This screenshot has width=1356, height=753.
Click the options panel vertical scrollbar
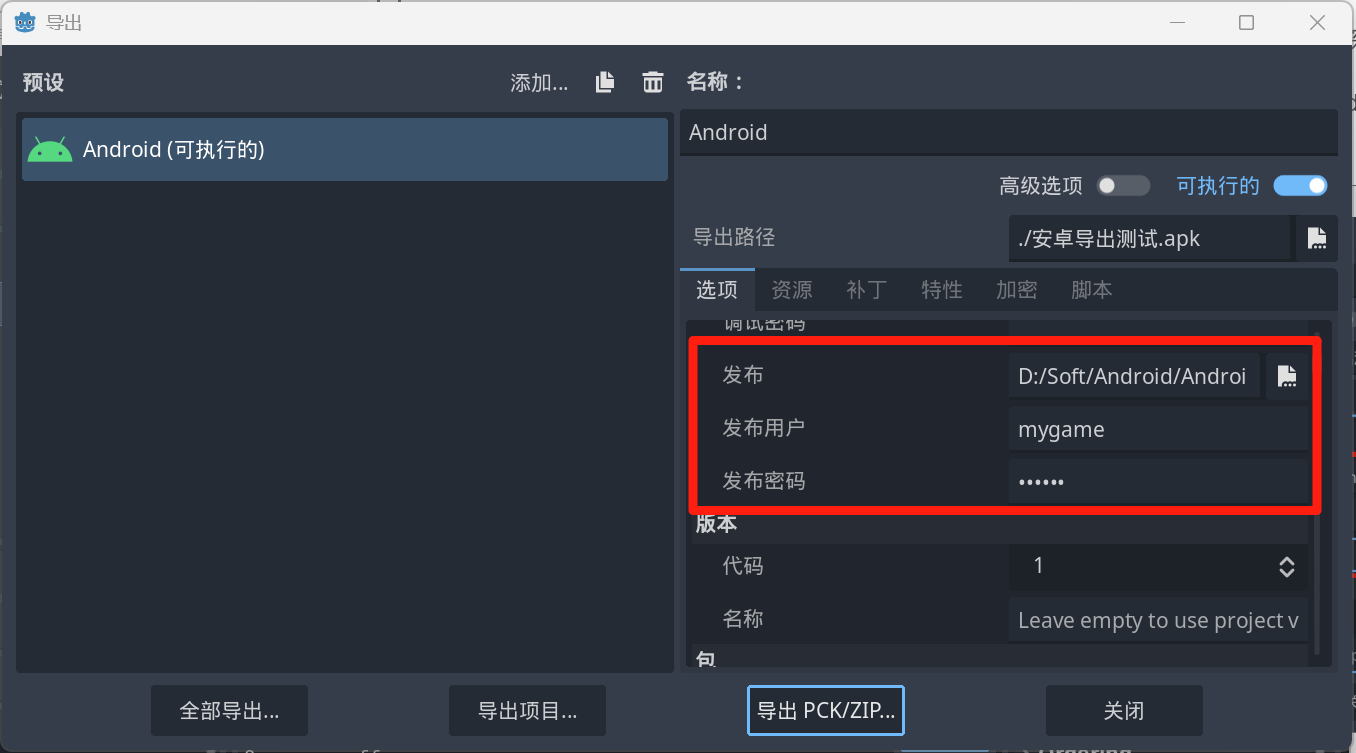point(1317,492)
